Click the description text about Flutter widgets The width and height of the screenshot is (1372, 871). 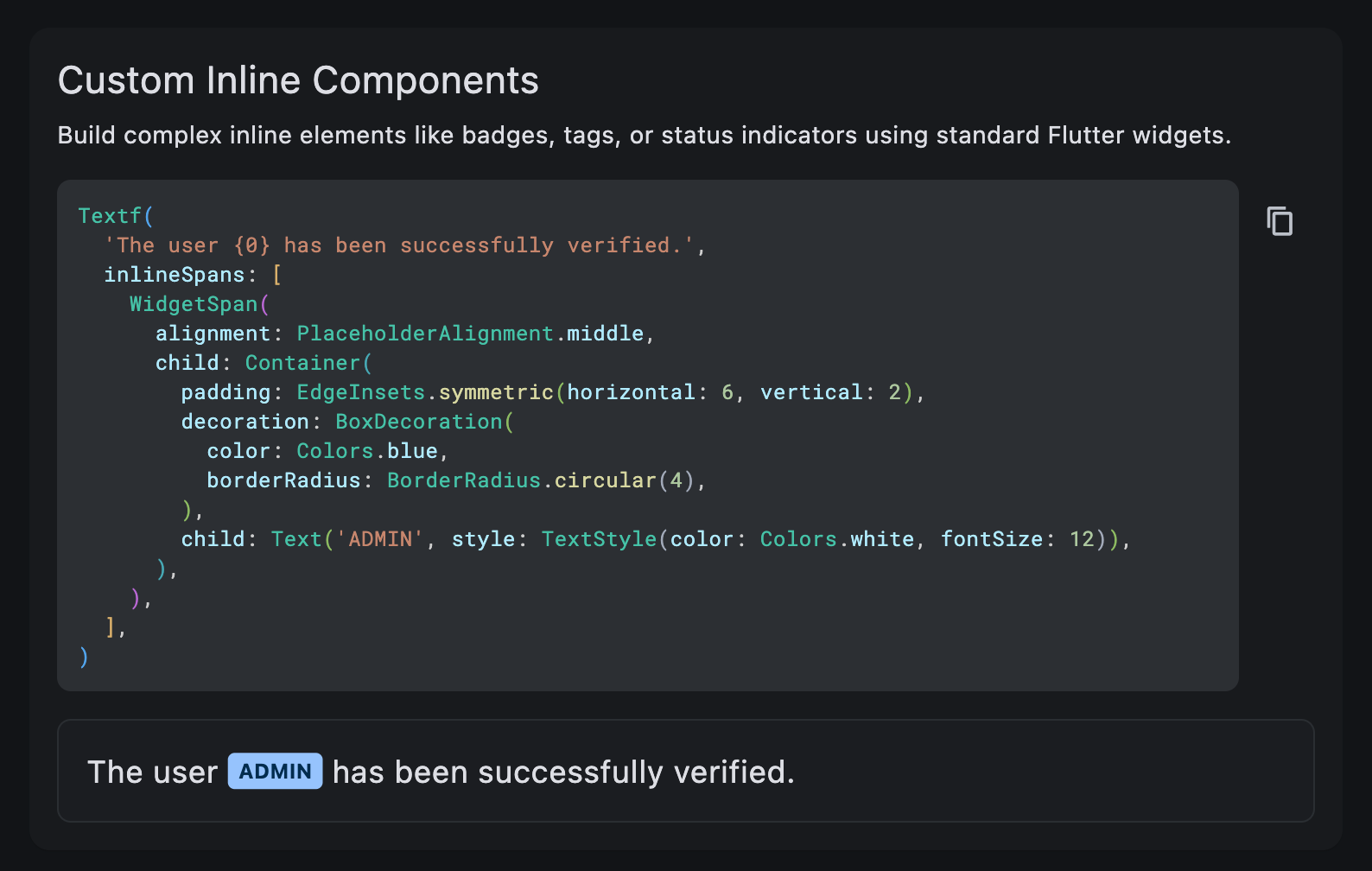click(644, 136)
